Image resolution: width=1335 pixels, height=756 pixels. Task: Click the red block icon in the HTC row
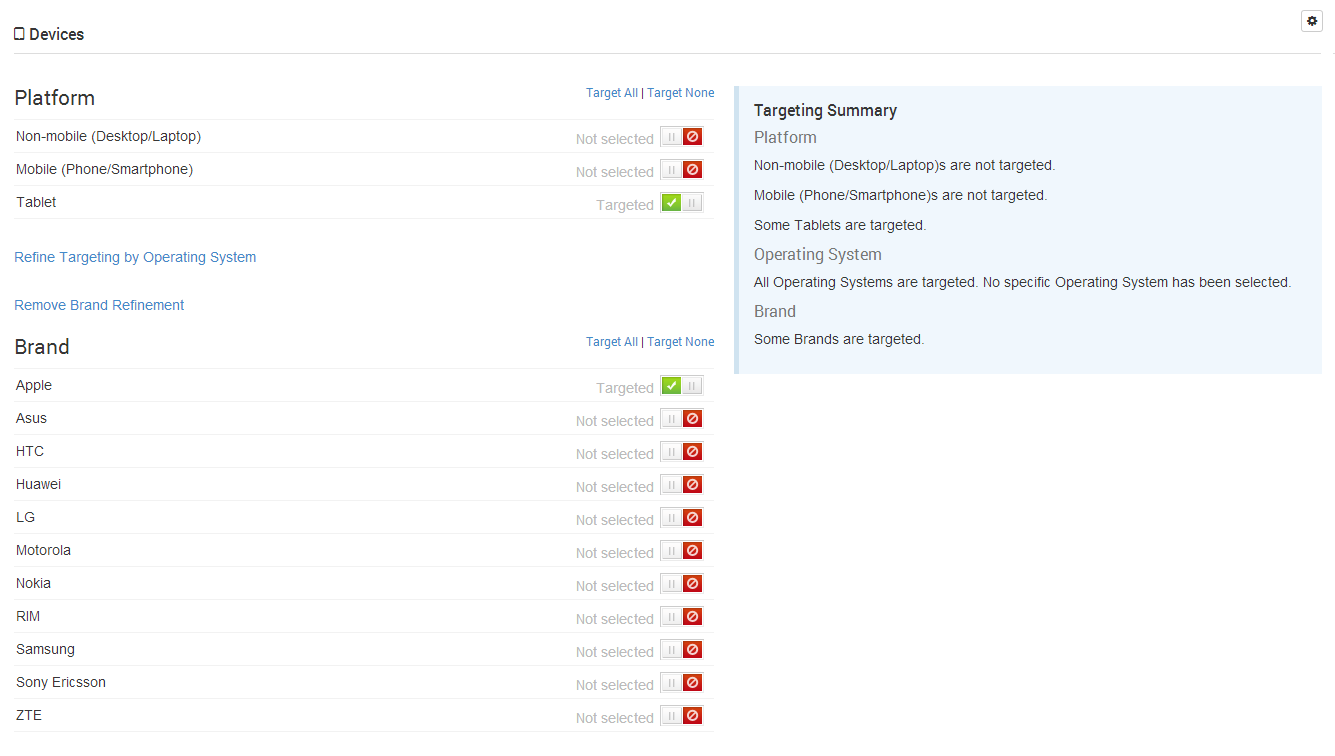coord(692,452)
